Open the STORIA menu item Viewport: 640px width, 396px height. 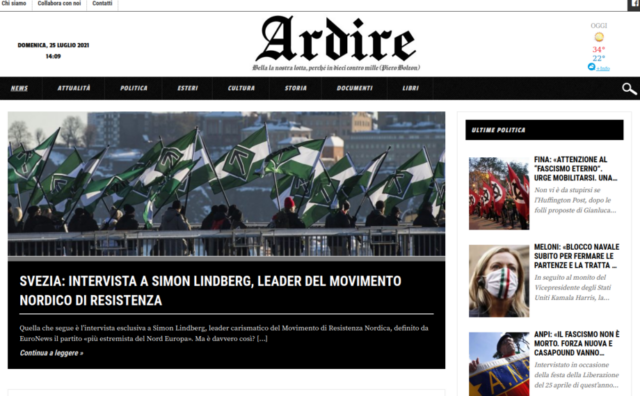[296, 88]
